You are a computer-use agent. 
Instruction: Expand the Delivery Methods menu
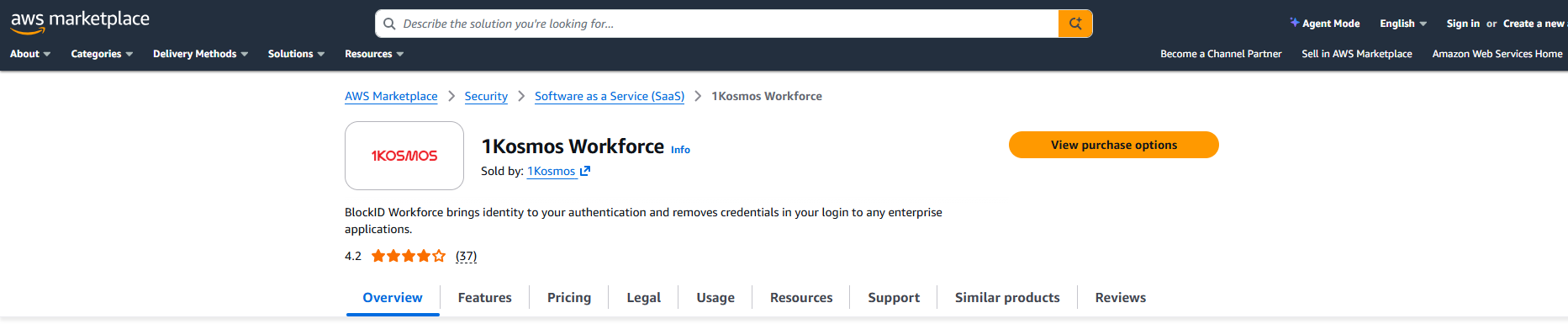[x=200, y=54]
